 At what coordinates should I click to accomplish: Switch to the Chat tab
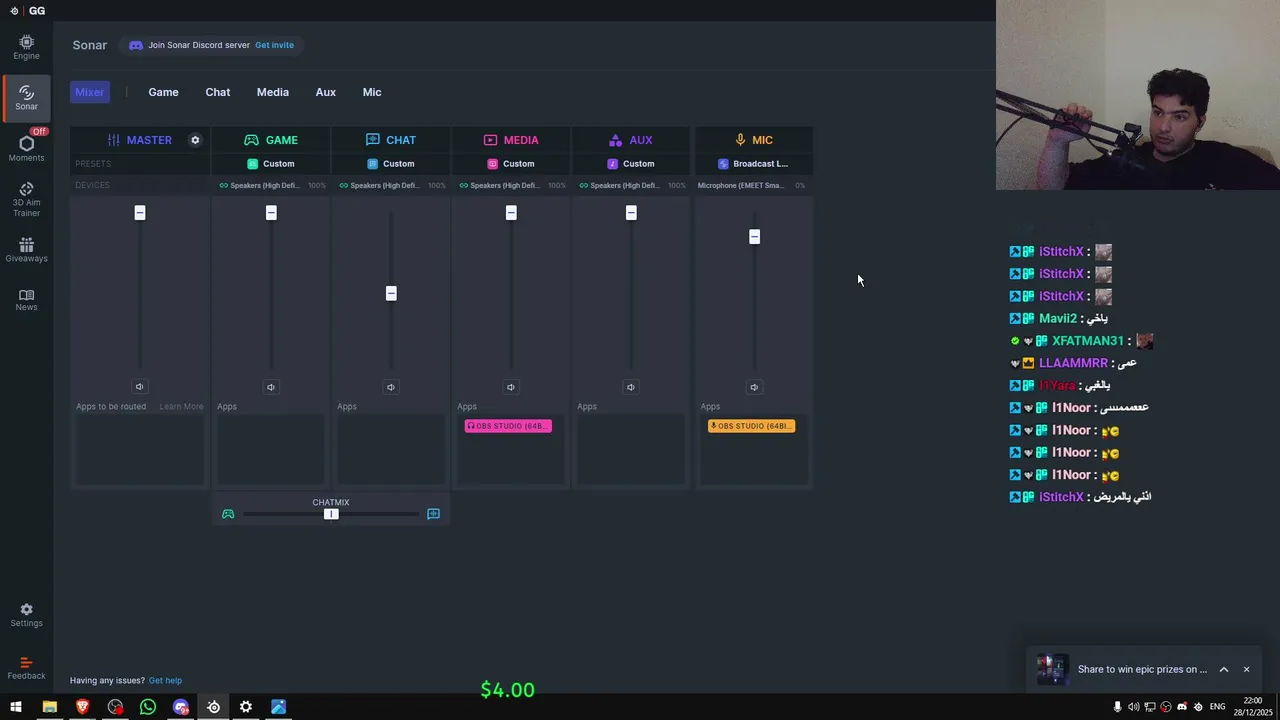point(218,92)
